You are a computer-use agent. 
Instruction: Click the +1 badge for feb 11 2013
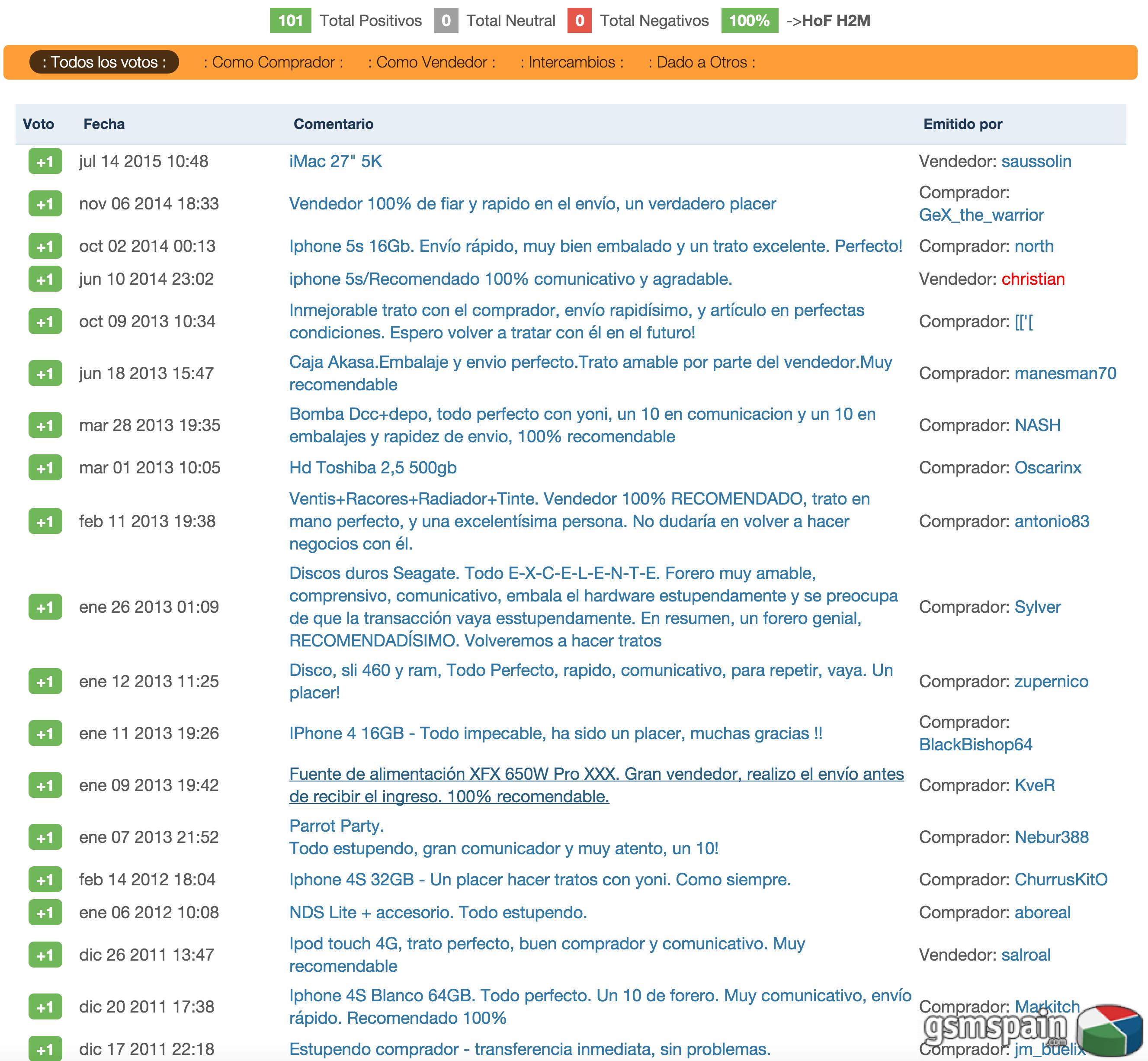pos(45,521)
